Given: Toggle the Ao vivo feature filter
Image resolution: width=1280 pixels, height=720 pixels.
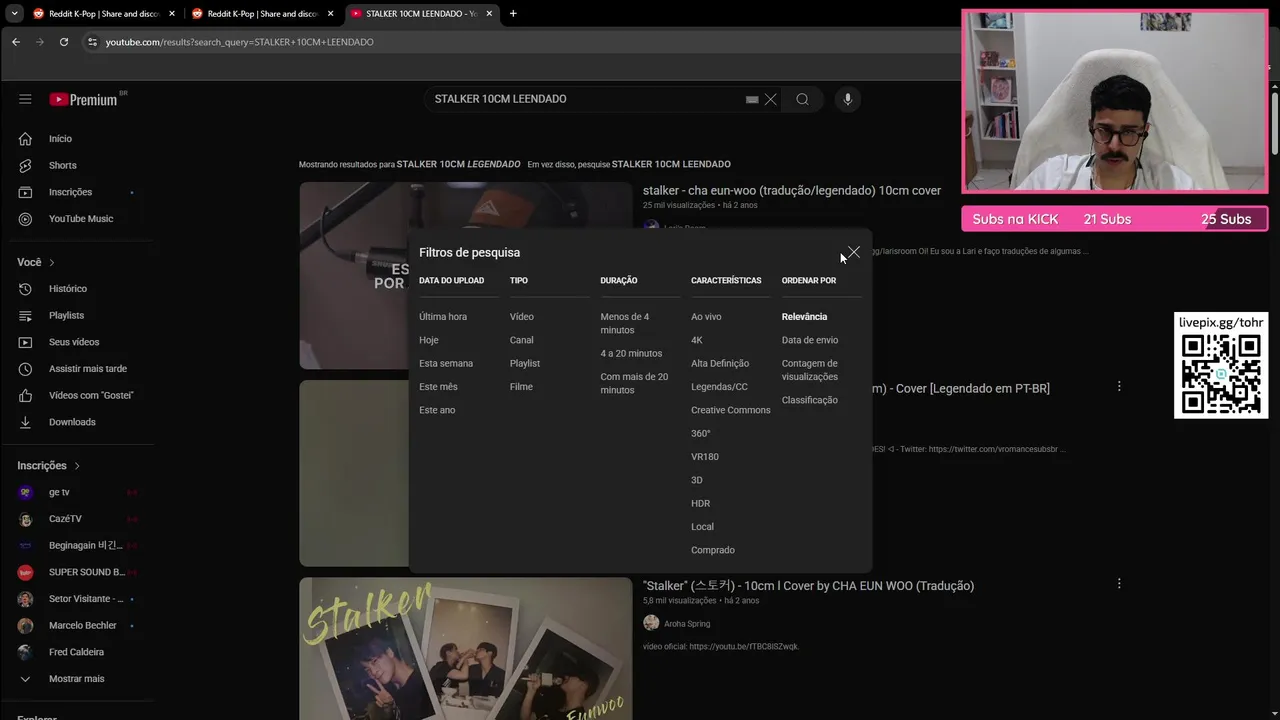Looking at the screenshot, I should coord(706,317).
